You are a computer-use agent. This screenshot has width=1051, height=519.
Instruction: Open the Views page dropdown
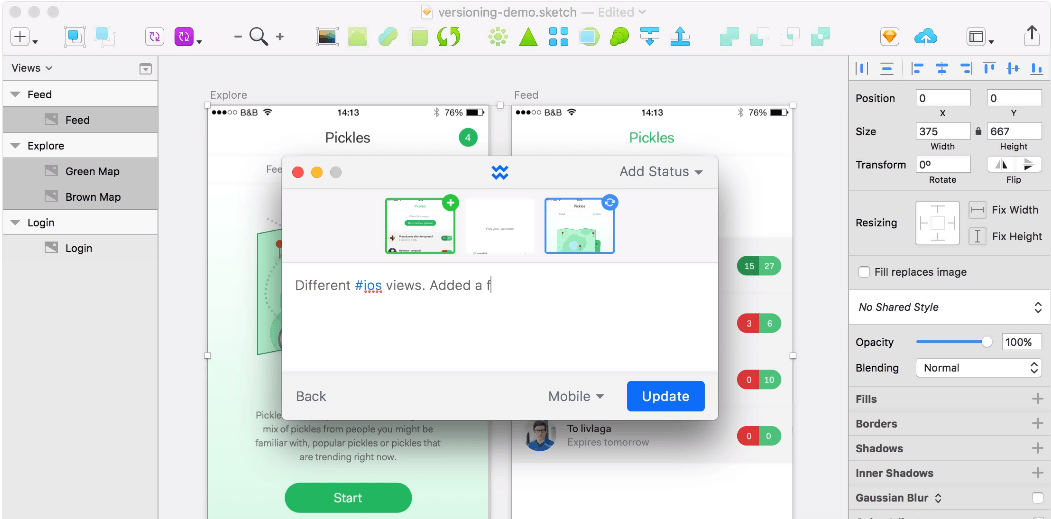pos(32,68)
